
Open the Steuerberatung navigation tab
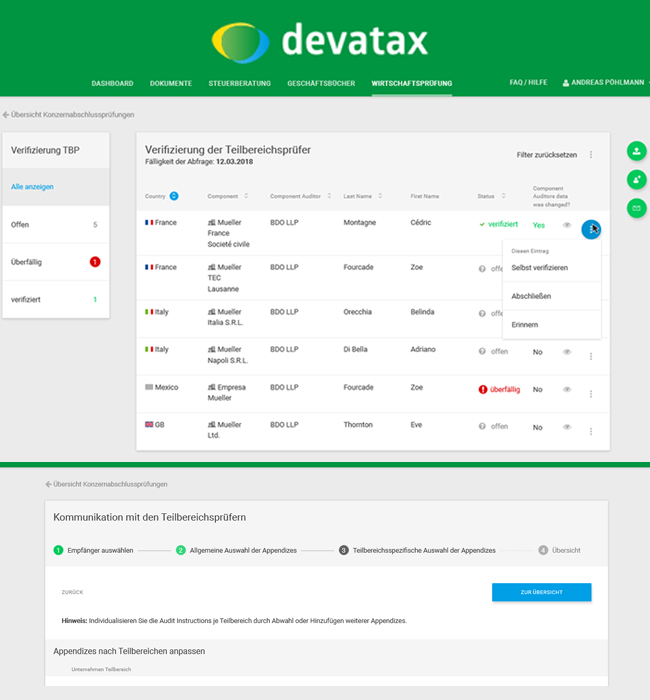(x=239, y=84)
